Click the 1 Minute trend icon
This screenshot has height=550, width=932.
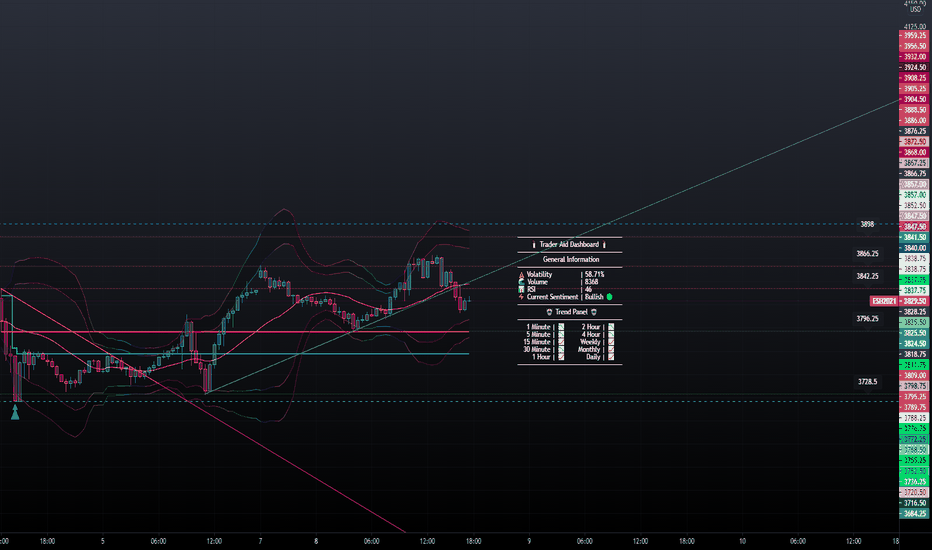pos(561,327)
